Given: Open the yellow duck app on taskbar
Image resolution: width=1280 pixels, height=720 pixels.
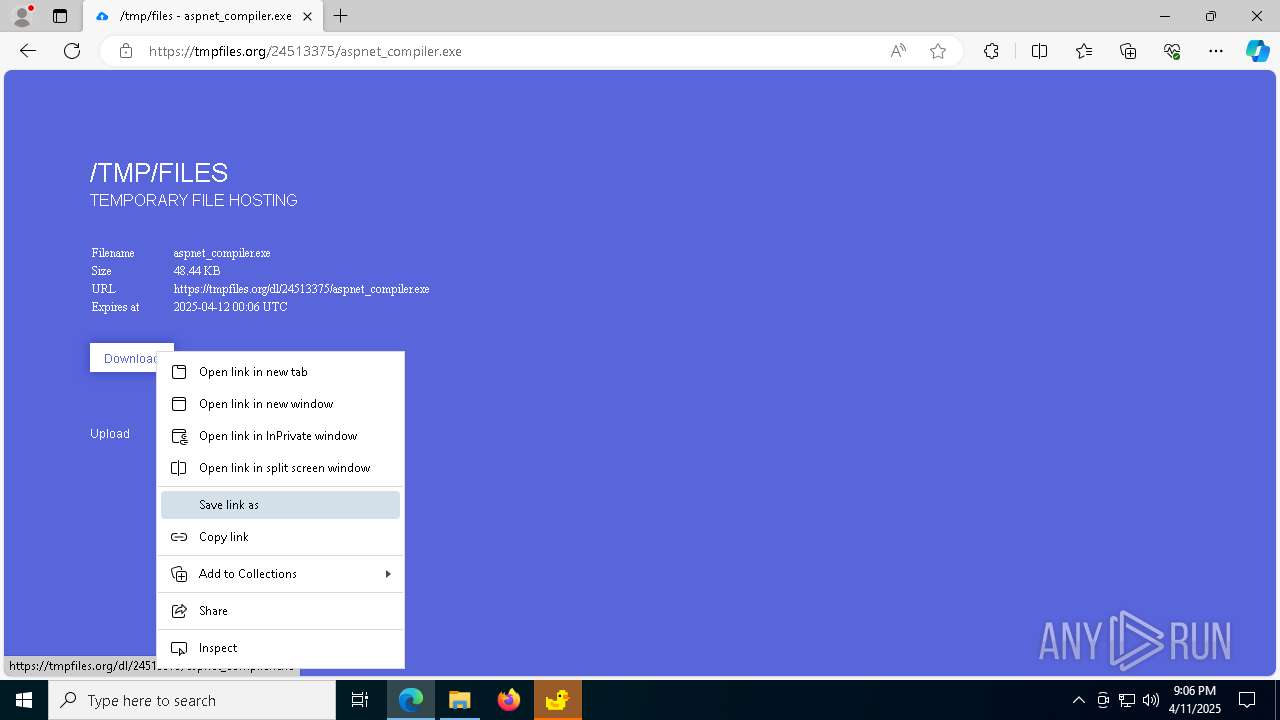Looking at the screenshot, I should point(558,700).
